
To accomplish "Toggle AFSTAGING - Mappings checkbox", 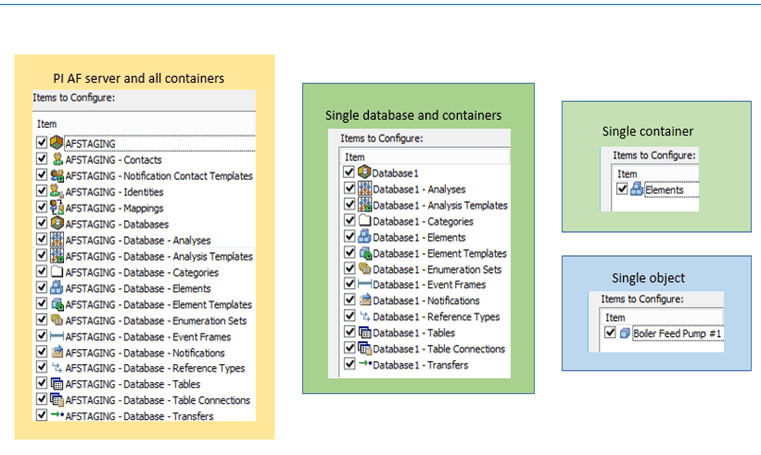I will [42, 207].
